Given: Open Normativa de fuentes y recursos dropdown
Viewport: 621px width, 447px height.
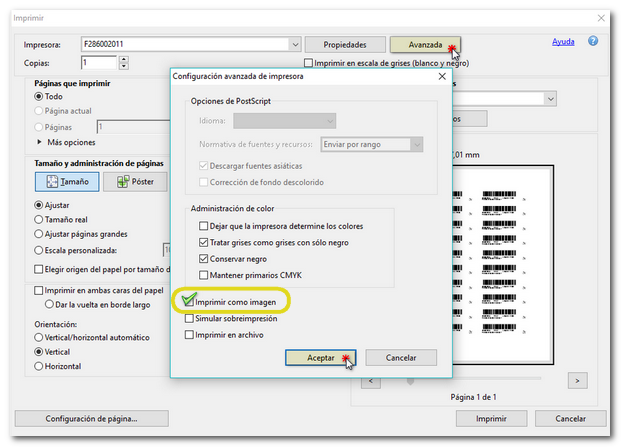Looking at the screenshot, I should pos(416,145).
